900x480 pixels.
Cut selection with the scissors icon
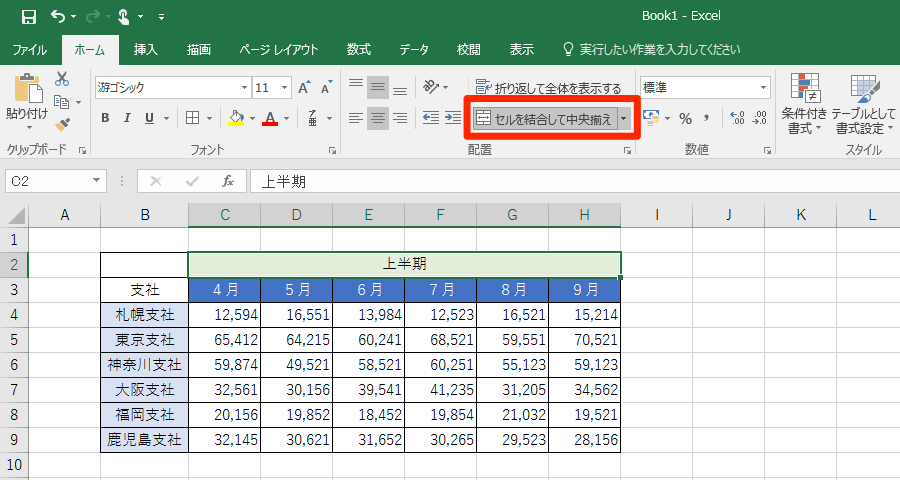pyautogui.click(x=62, y=79)
